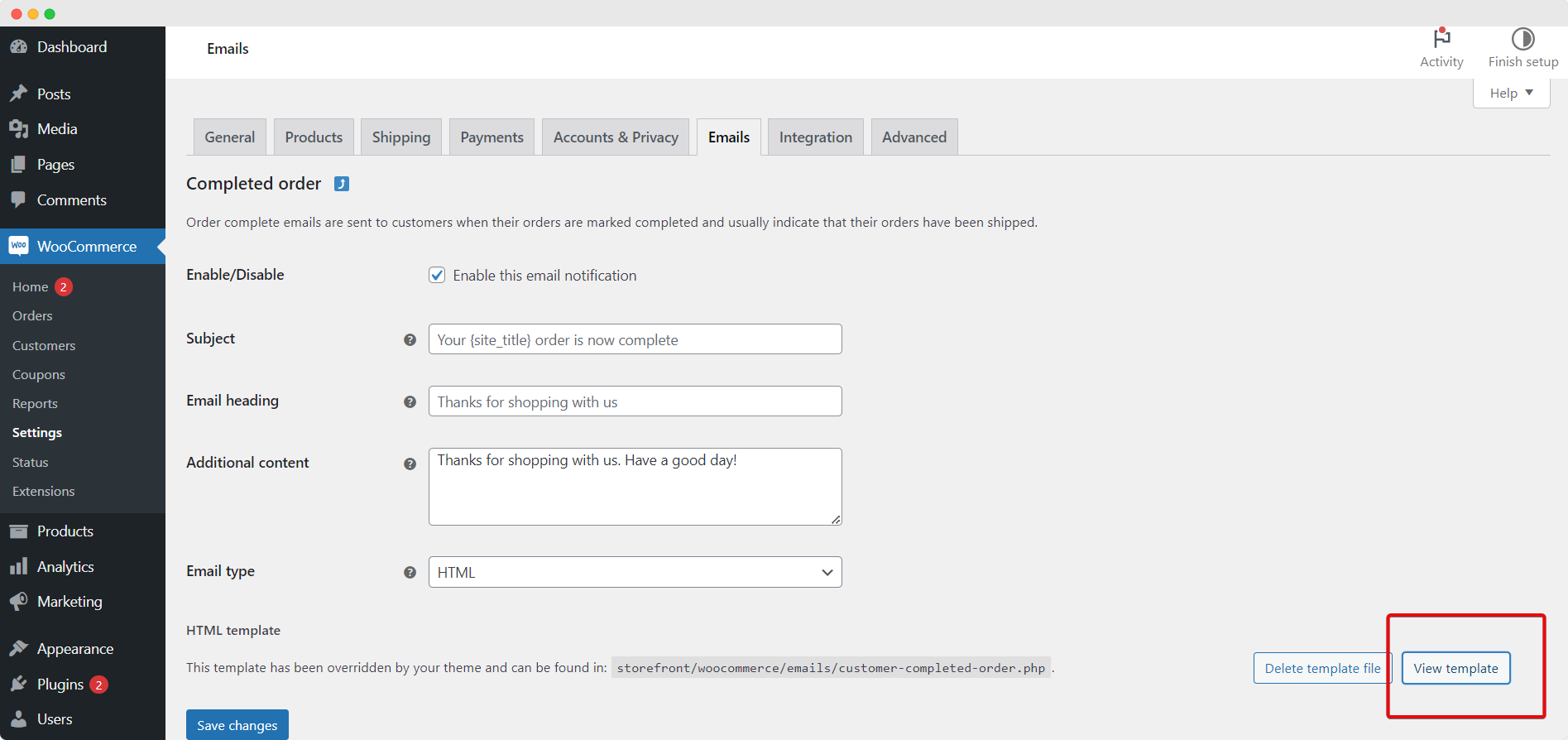Click the return arrow icon beside Completed order
Image resolution: width=1568 pixels, height=740 pixels.
click(x=342, y=184)
